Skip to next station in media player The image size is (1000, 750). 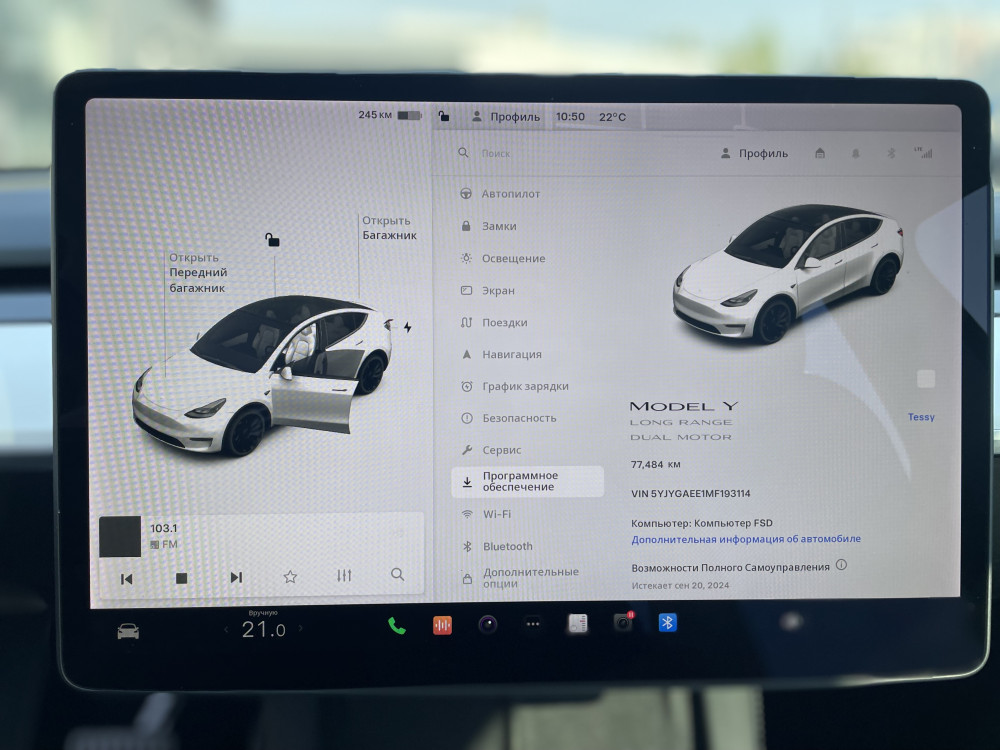[x=236, y=577]
